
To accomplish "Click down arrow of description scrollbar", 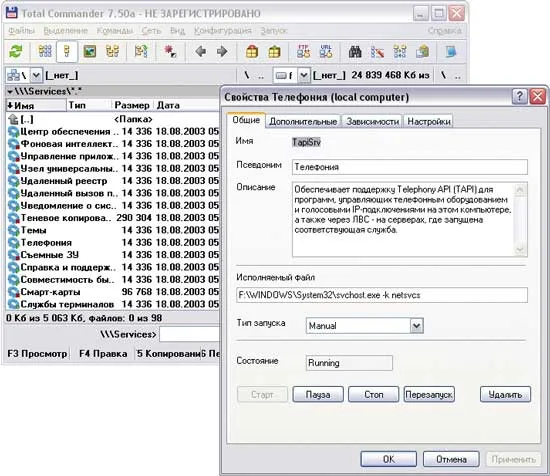I will coord(520,249).
